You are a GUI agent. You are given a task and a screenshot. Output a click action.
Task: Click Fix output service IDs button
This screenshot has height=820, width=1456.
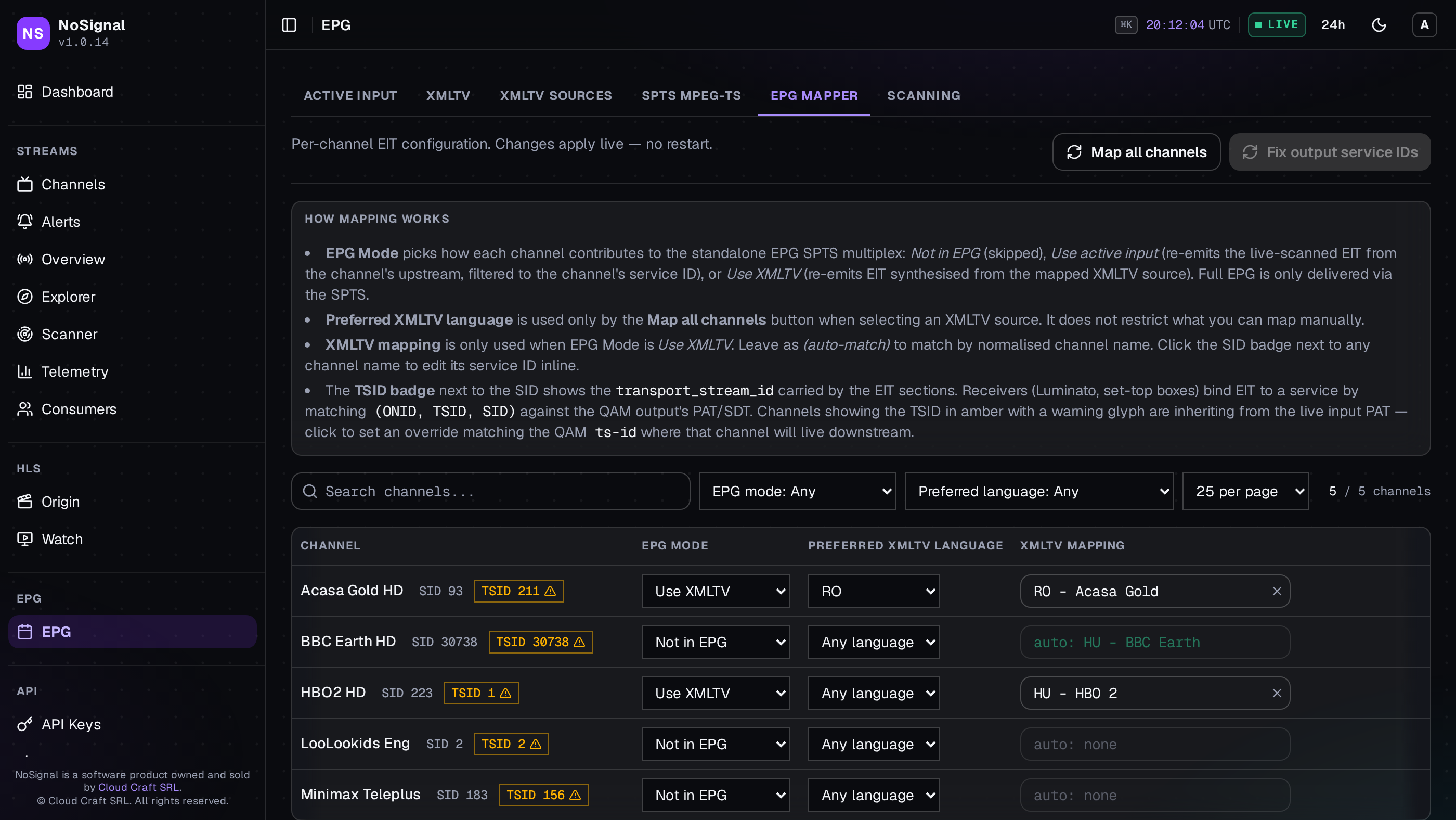pos(1330,152)
